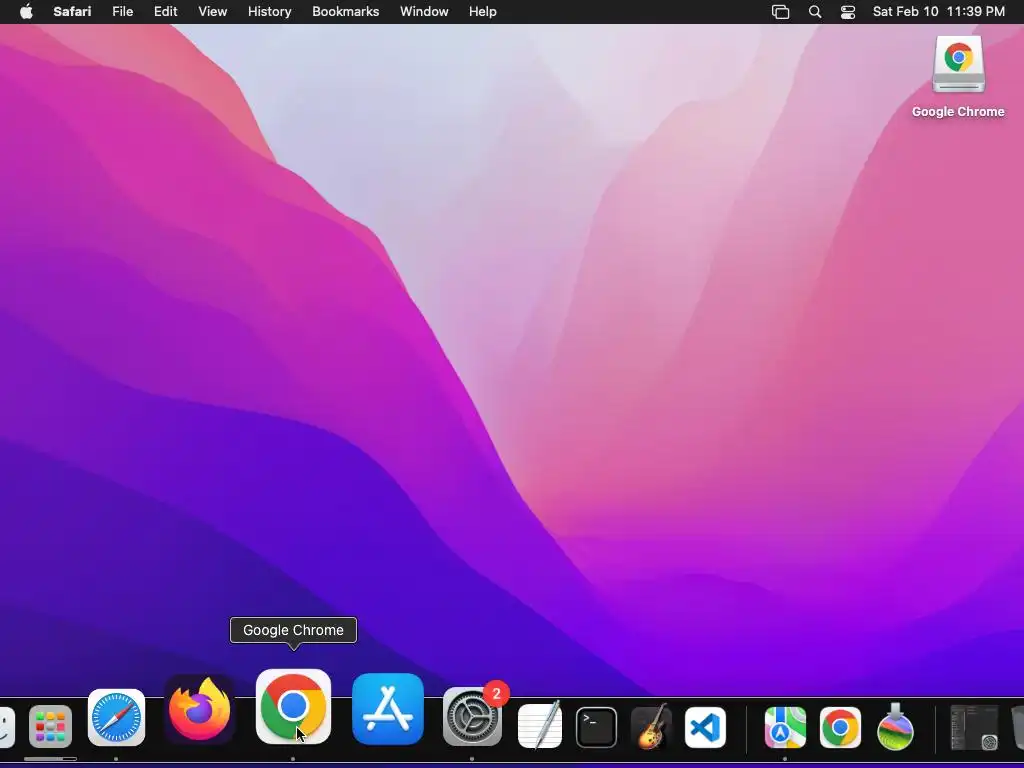
Task: Click the overlapping-windows icon in menu bar
Action: (x=780, y=12)
